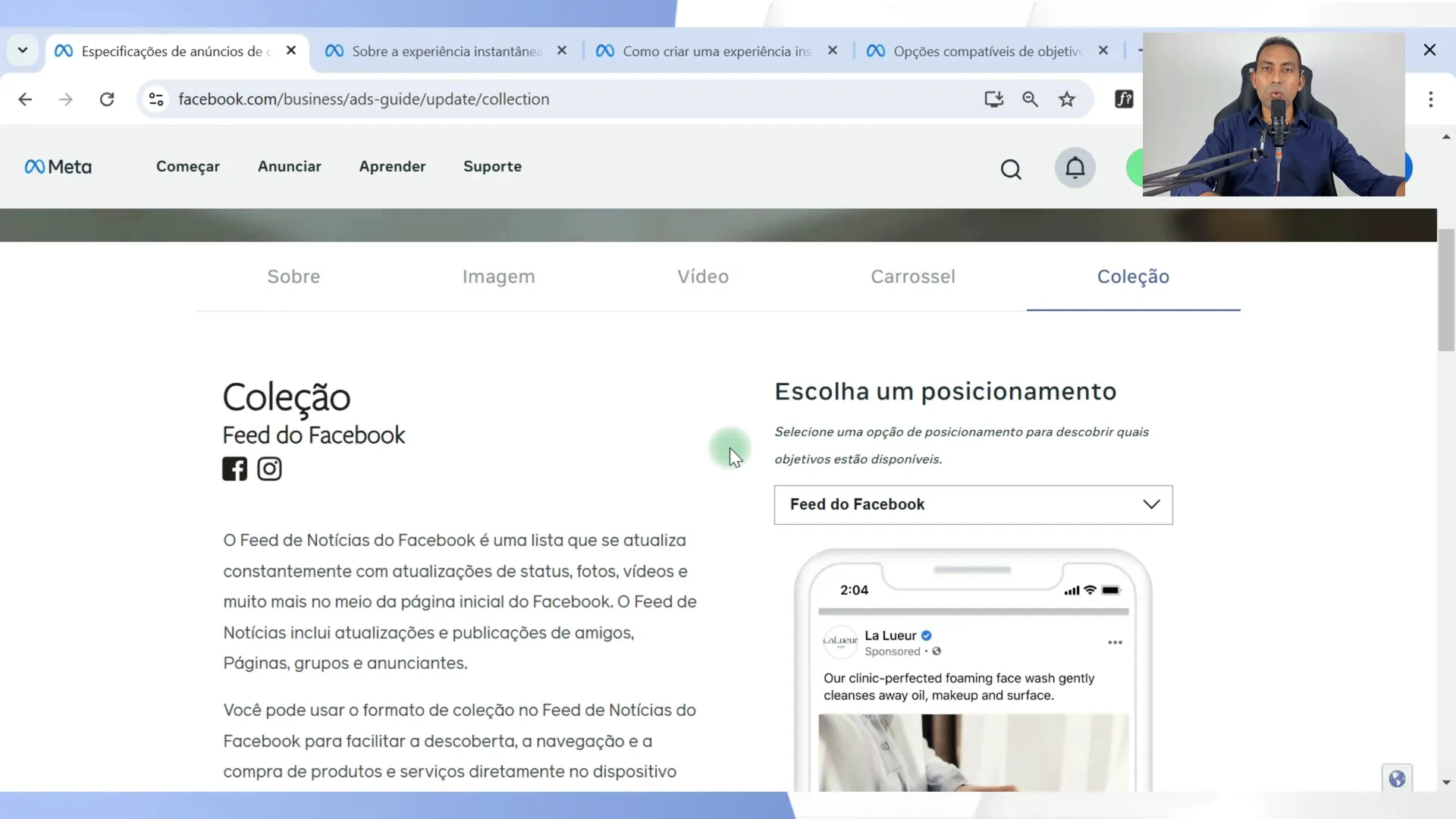
Task: Open the site information icon in address bar
Action: click(156, 99)
